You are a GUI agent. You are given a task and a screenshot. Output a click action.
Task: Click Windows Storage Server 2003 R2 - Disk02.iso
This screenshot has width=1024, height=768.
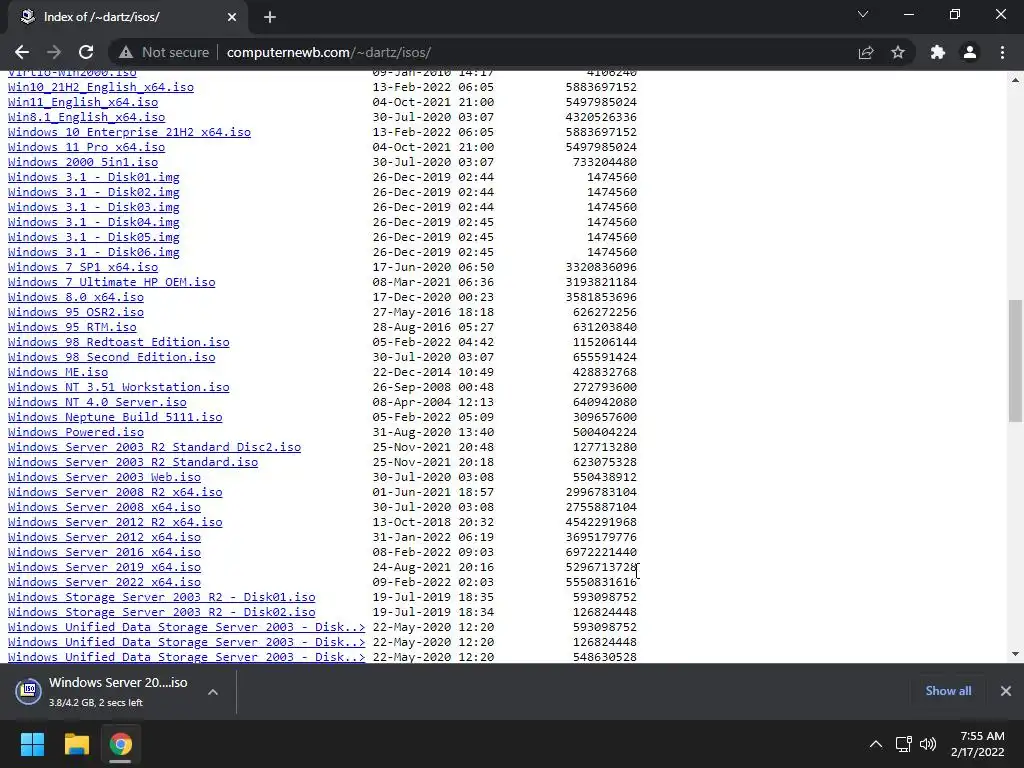[x=161, y=613]
